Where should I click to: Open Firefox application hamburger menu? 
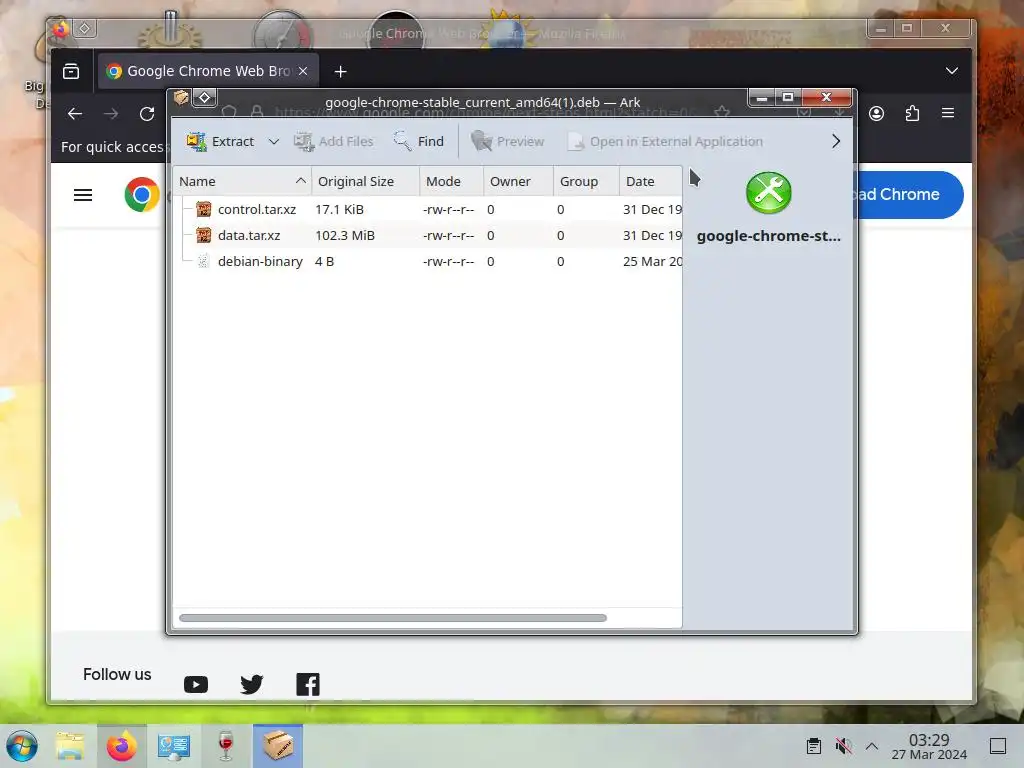click(948, 113)
